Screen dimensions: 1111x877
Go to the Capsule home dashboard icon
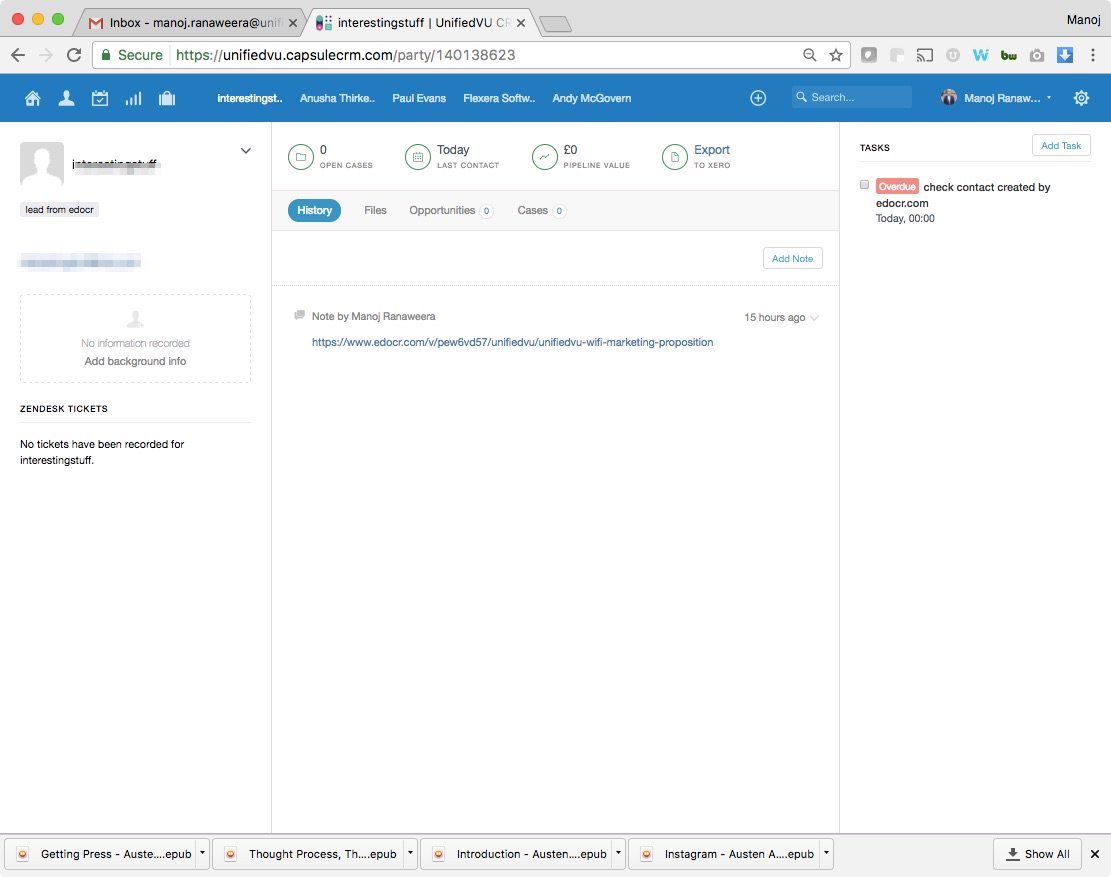(33, 98)
